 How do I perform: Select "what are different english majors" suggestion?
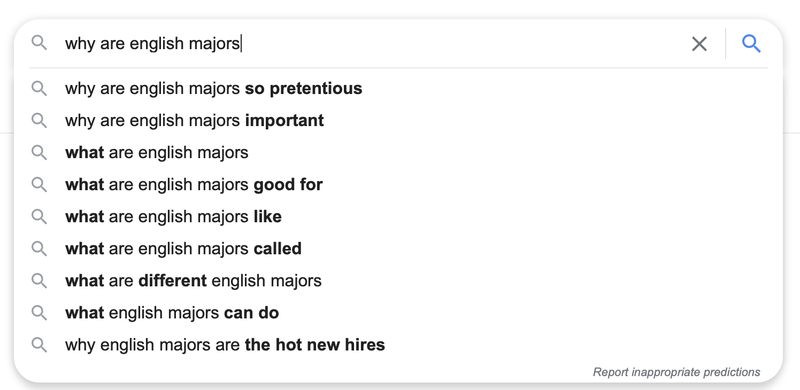(x=398, y=281)
